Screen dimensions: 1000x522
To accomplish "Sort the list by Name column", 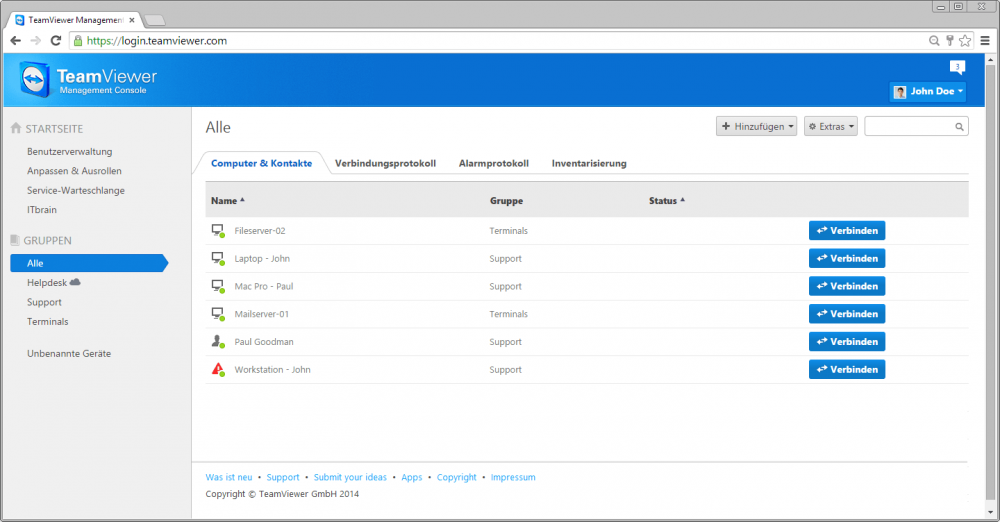I will pos(228,200).
